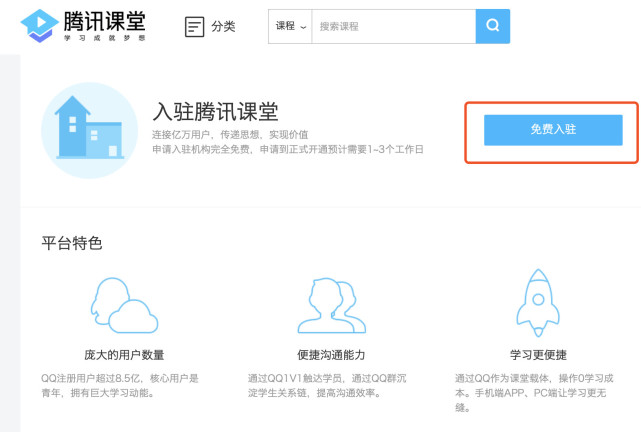Open the 分类 category list icon

tap(194, 27)
